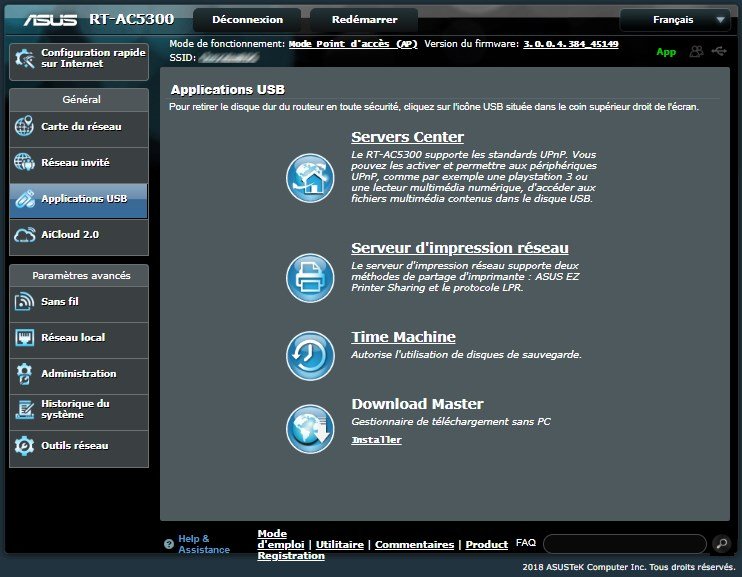This screenshot has width=742, height=577.
Task: Click the connected clients users icon
Action: (x=696, y=51)
